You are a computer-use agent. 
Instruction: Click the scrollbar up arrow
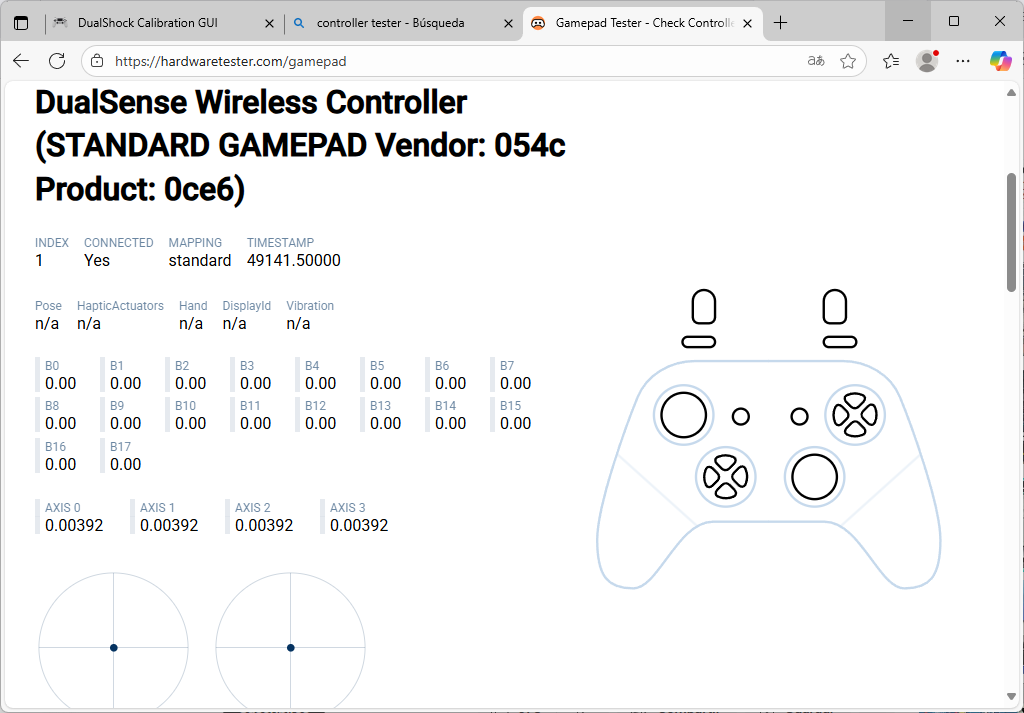[1012, 93]
